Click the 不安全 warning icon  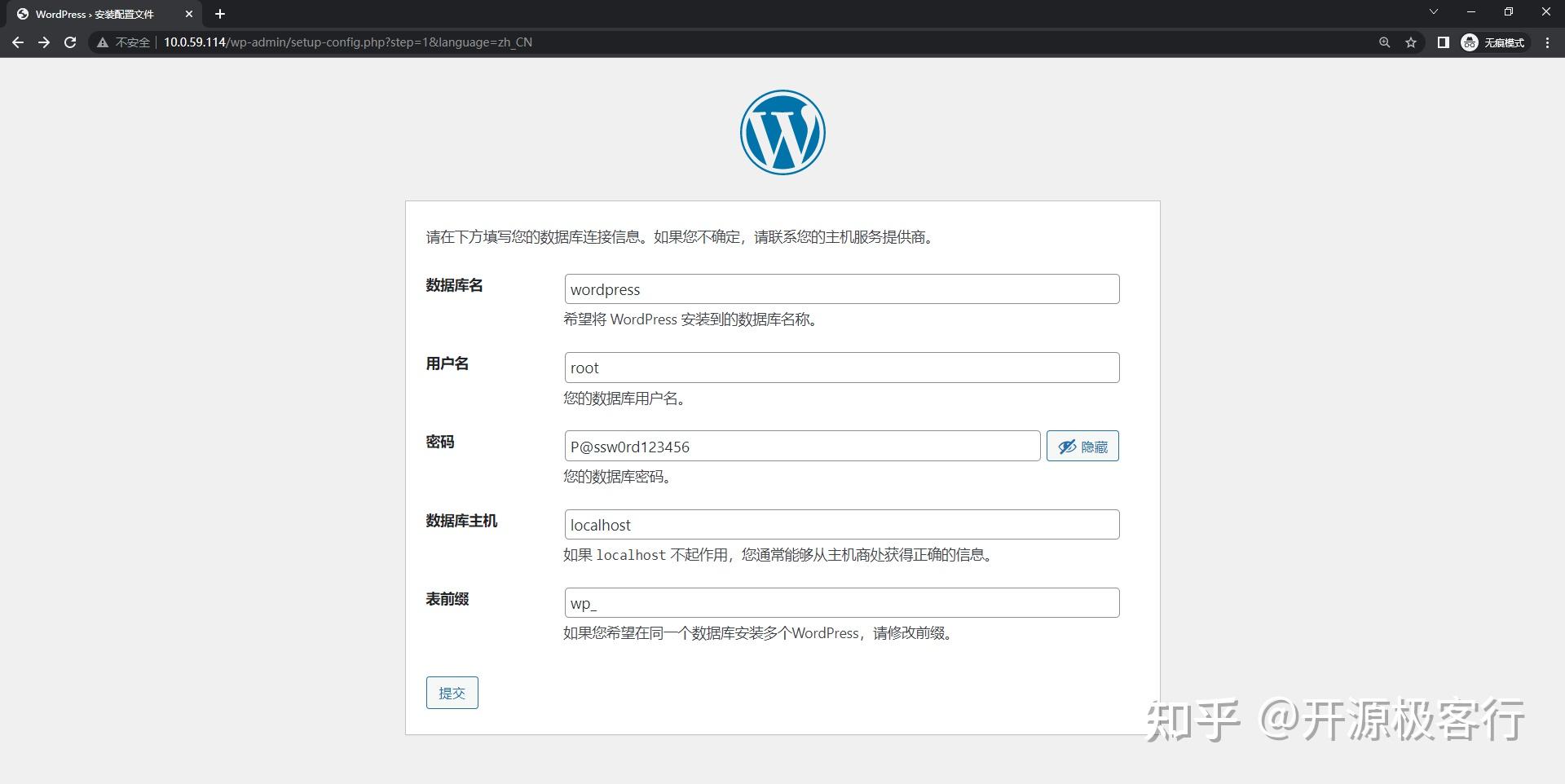pos(102,42)
